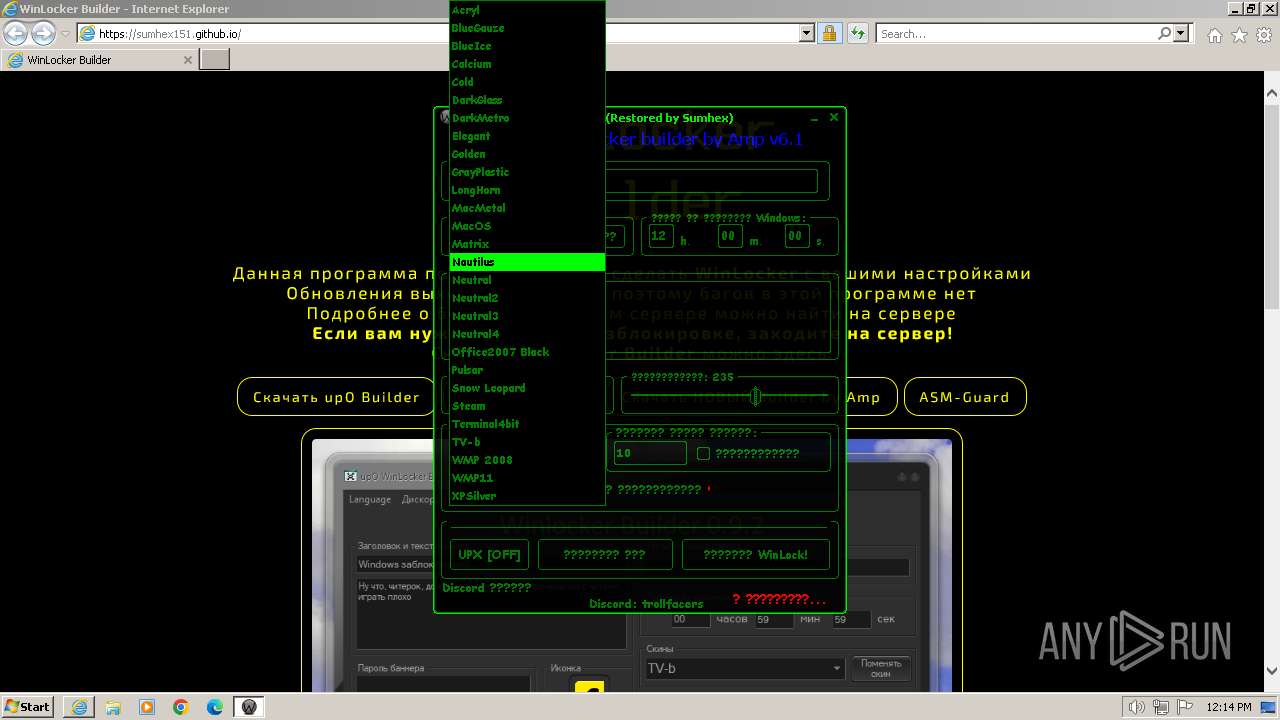Close the WinLocker Builder tab
Viewport: 1280px width, 720px height.
[x=187, y=60]
